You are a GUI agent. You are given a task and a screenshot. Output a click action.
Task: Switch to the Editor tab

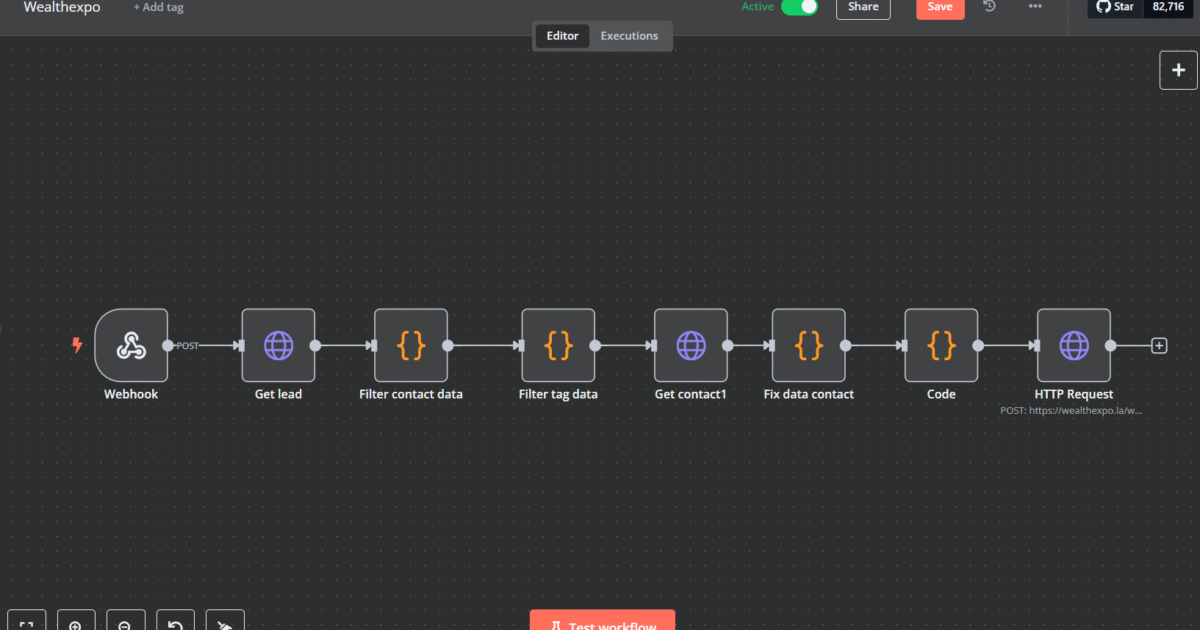pos(562,36)
